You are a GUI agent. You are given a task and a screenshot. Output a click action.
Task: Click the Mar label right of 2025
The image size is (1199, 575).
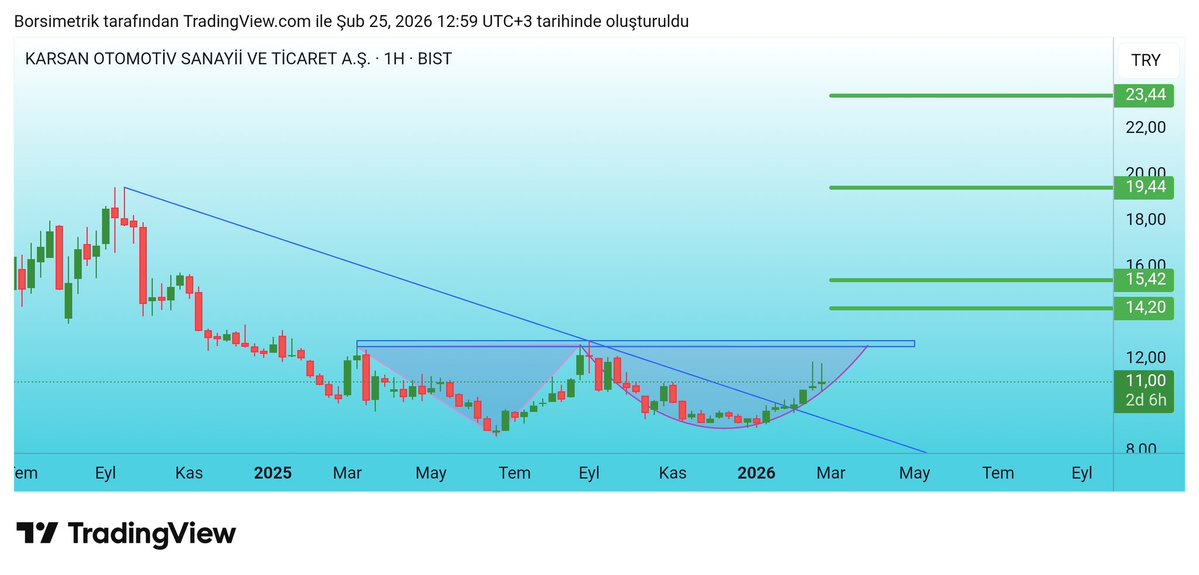click(347, 473)
